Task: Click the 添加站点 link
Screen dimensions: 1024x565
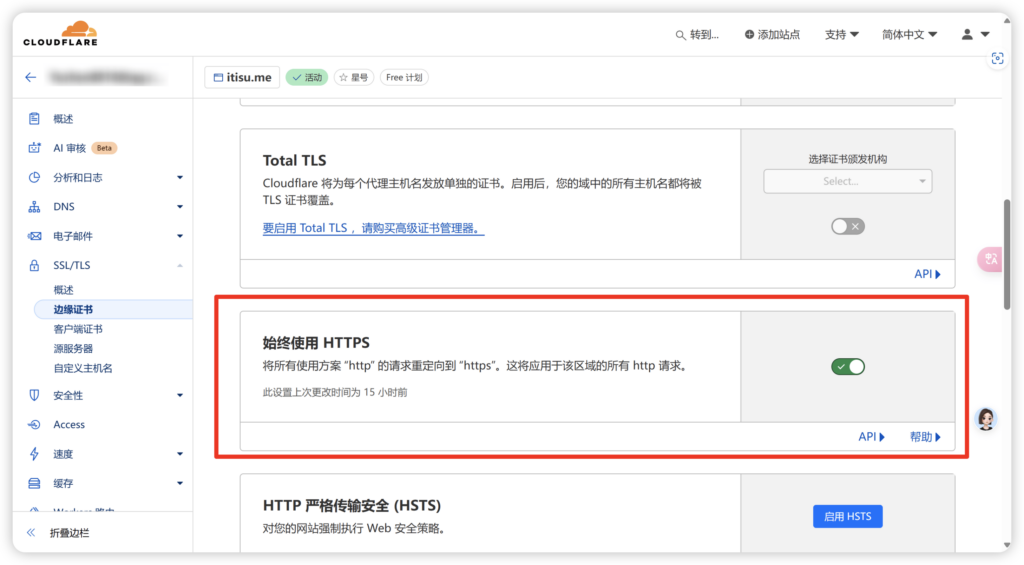Action: (x=772, y=35)
